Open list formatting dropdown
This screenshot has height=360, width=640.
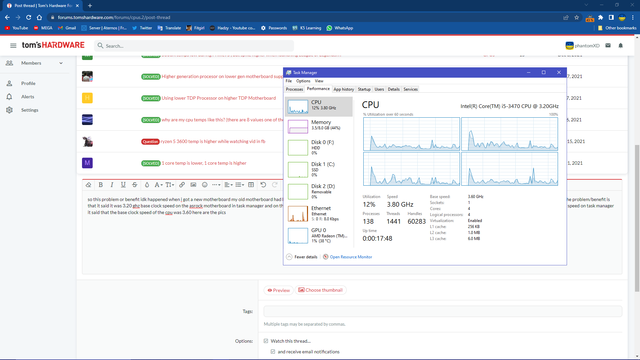240,185
